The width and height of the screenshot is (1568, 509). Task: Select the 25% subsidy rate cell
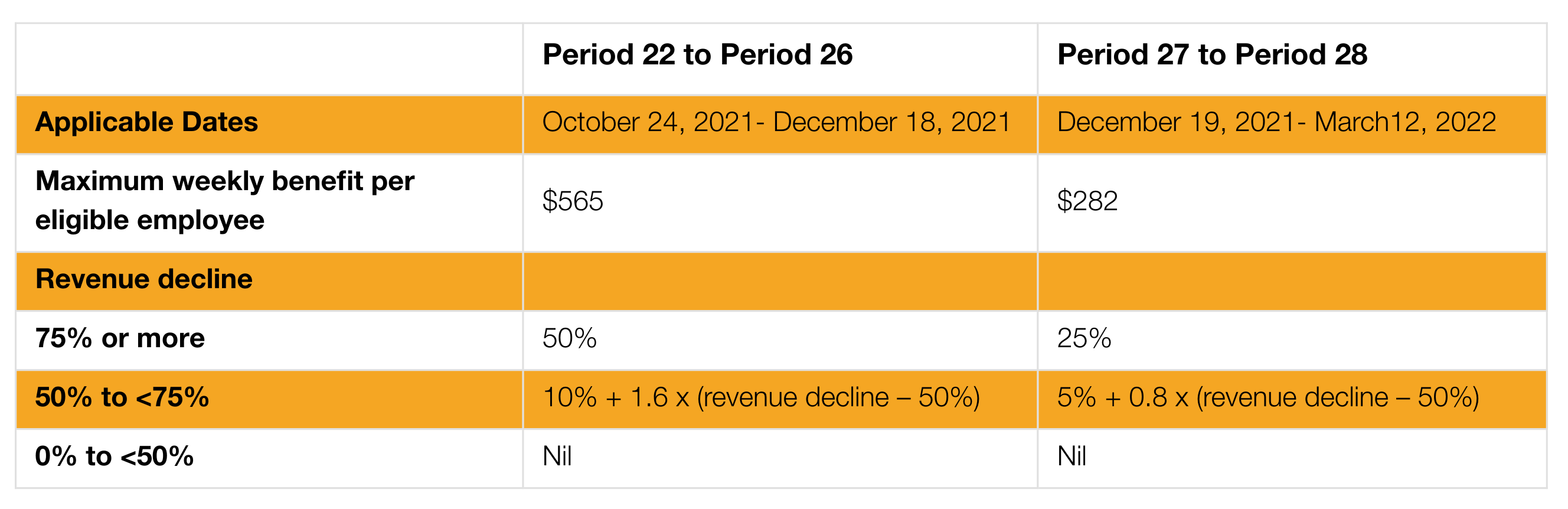point(1084,338)
